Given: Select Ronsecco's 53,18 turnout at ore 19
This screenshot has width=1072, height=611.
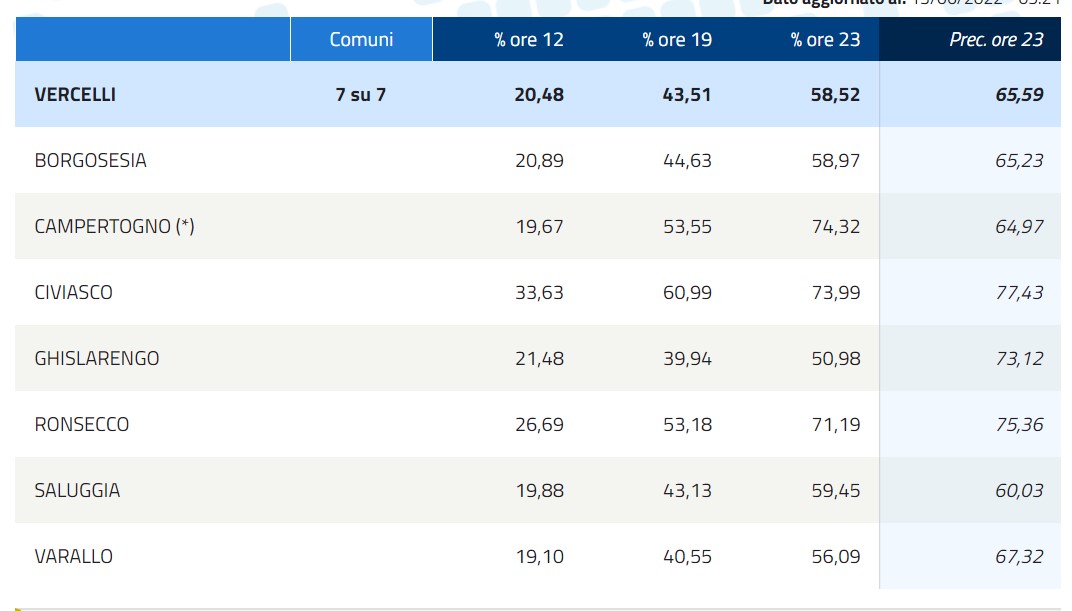Looking at the screenshot, I should (x=687, y=425).
